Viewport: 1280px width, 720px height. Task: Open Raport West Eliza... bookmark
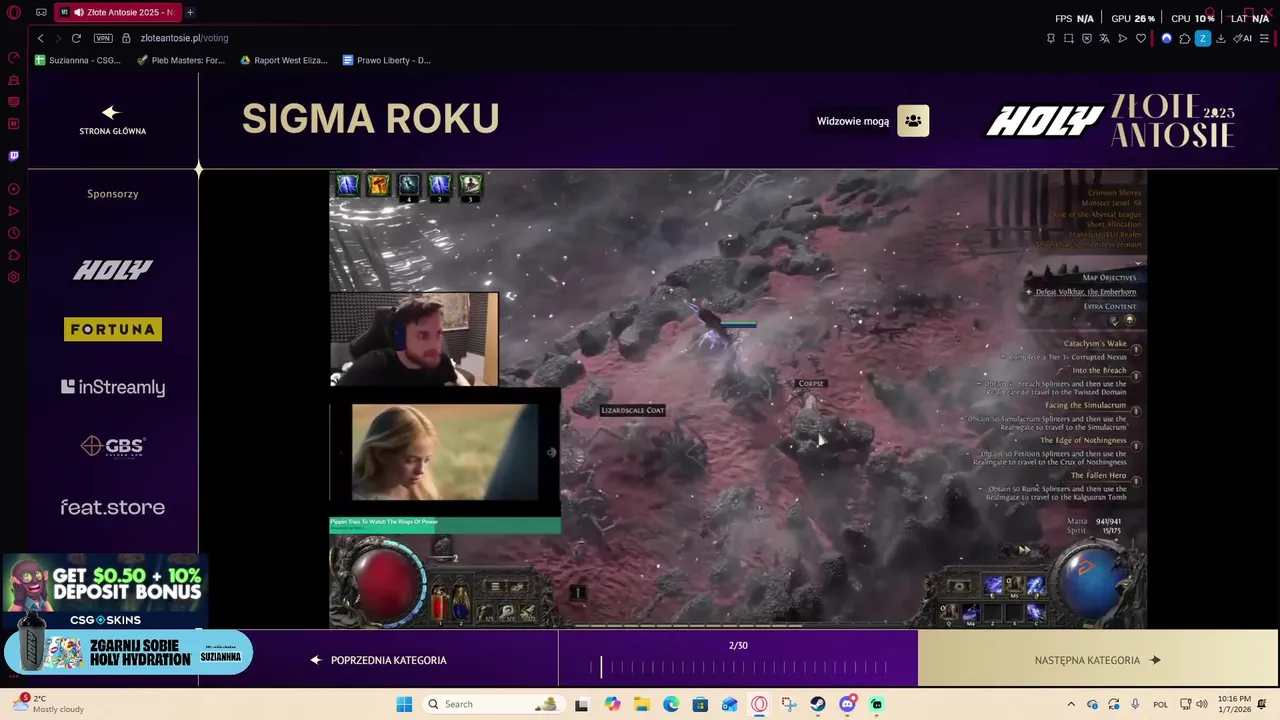(283, 60)
